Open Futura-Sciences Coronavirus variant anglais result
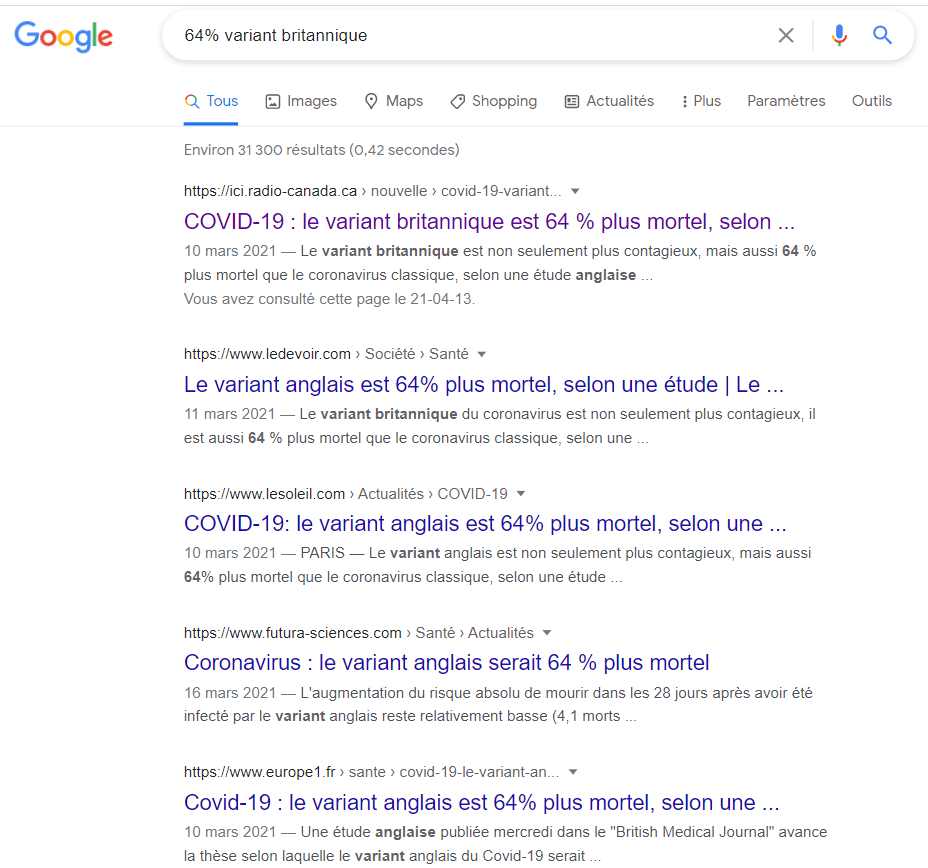Viewport: 928px width, 868px height. pyautogui.click(x=446, y=663)
